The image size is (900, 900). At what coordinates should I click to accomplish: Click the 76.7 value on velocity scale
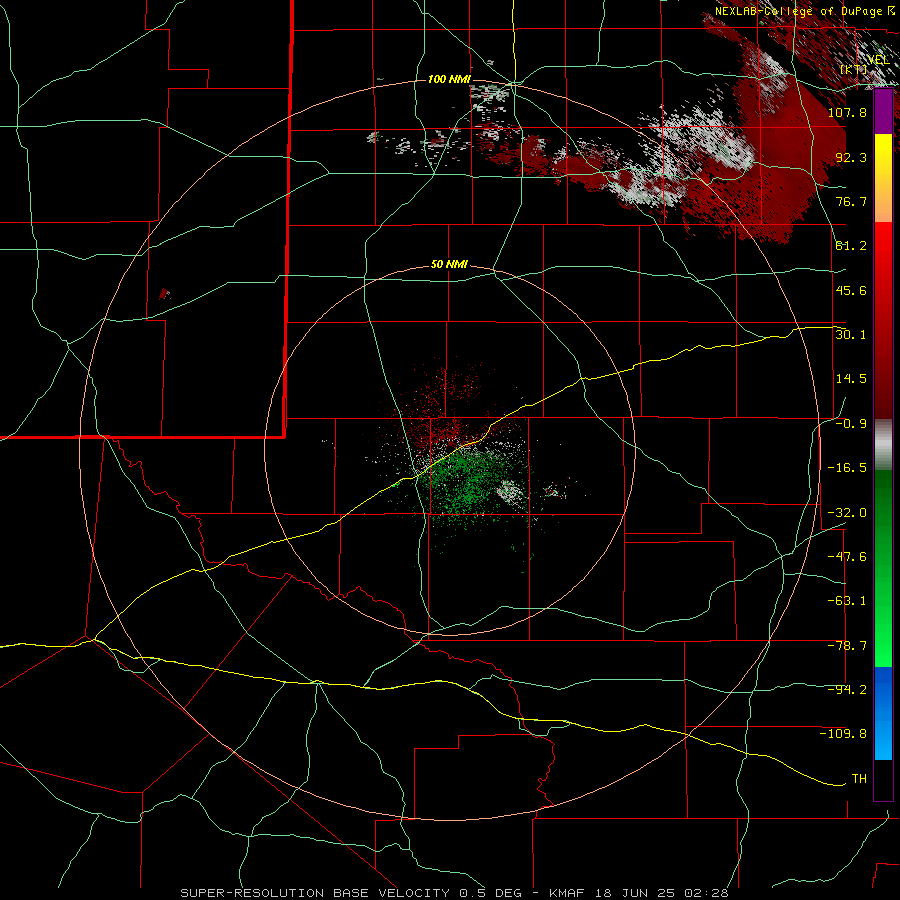(851, 201)
